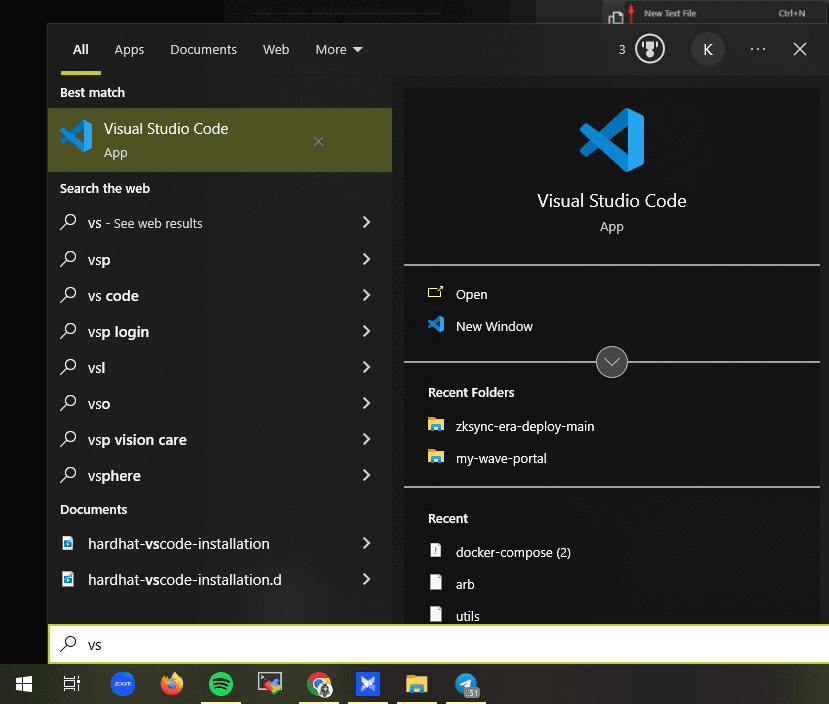The image size is (829, 704).
Task: Click the rewards medal icon
Action: pyautogui.click(x=649, y=49)
